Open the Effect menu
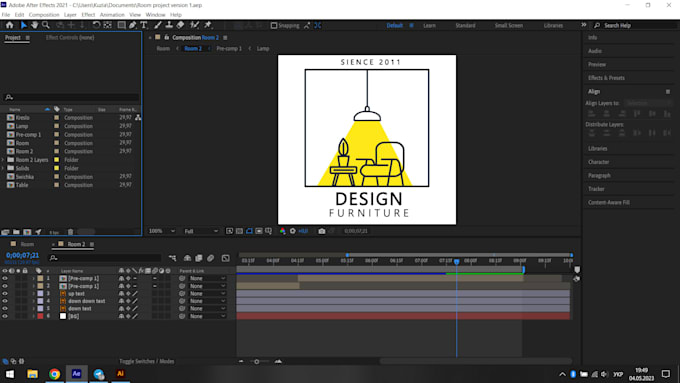680x383 pixels. (x=88, y=15)
